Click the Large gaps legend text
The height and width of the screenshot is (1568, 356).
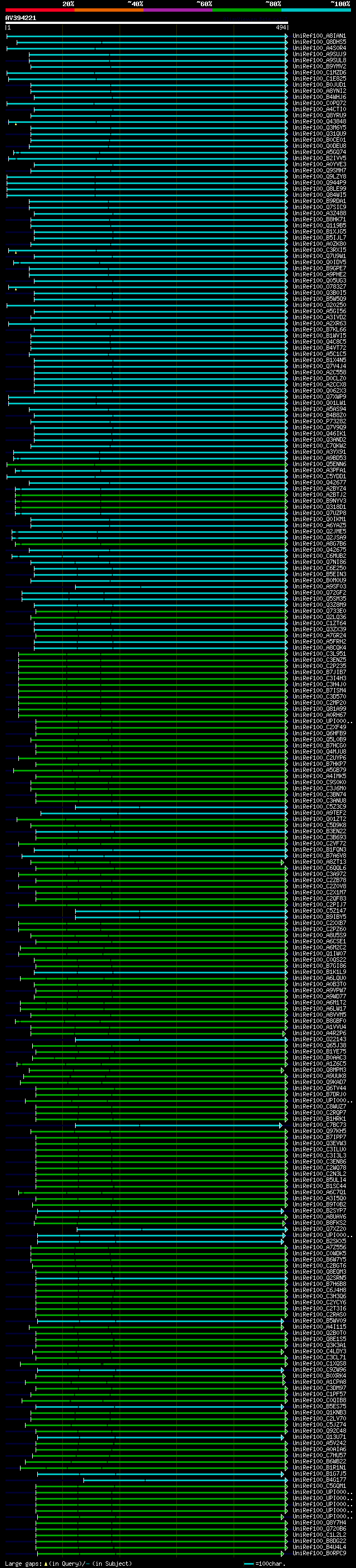pos(68,1564)
